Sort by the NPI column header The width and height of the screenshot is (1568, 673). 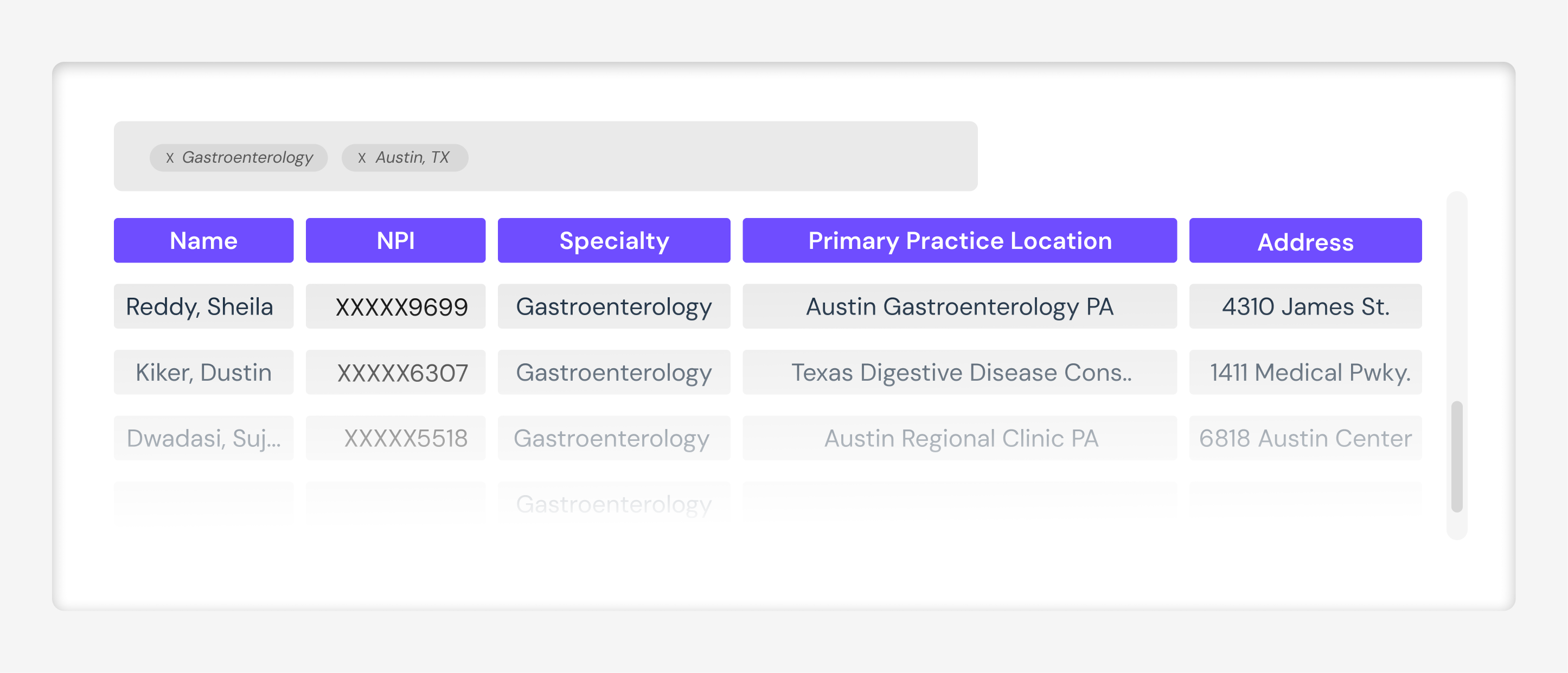click(x=395, y=240)
